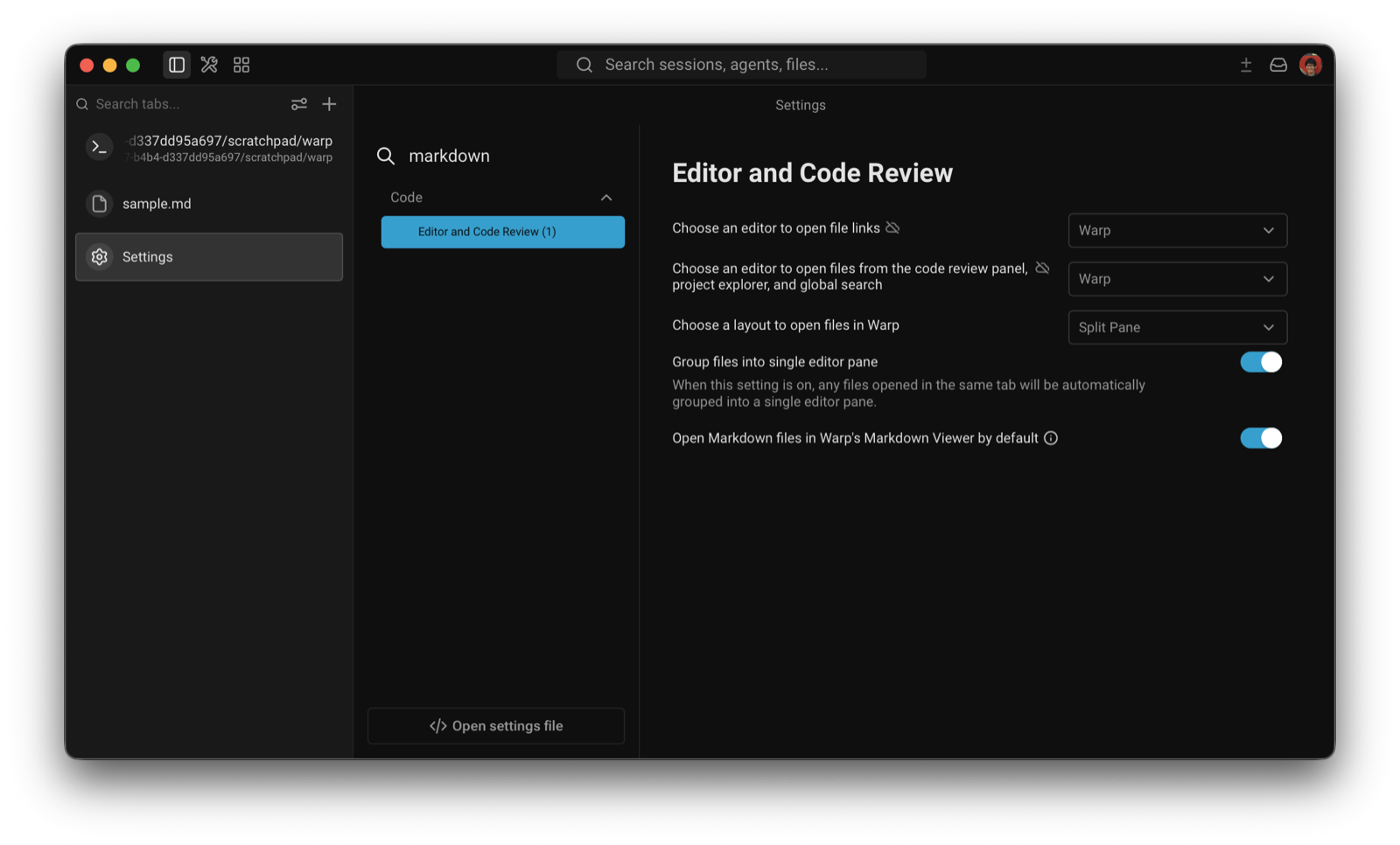Click the markdown settings search field
Viewport: 1400px width, 845px height.
click(x=503, y=156)
